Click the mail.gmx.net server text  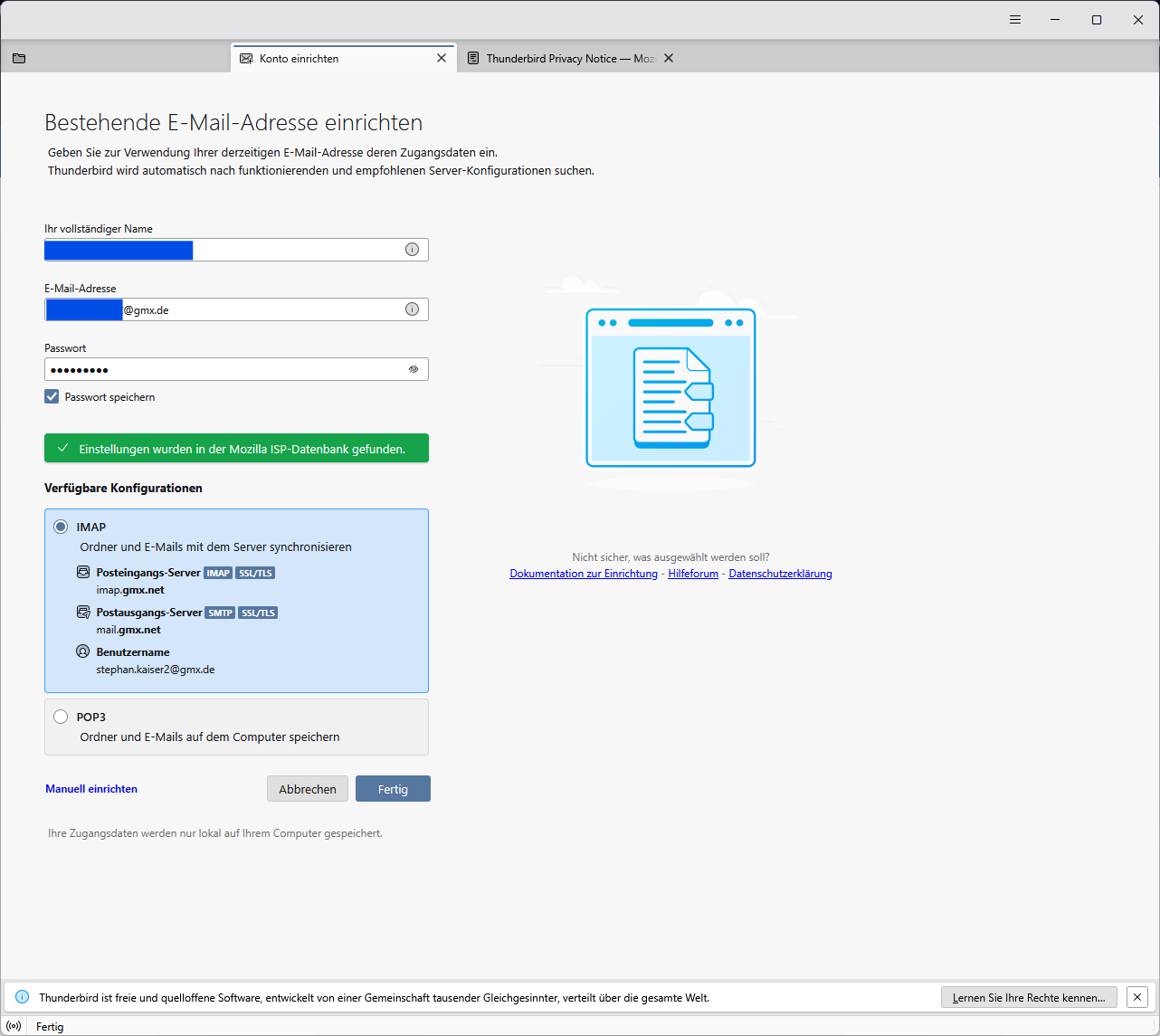128,630
